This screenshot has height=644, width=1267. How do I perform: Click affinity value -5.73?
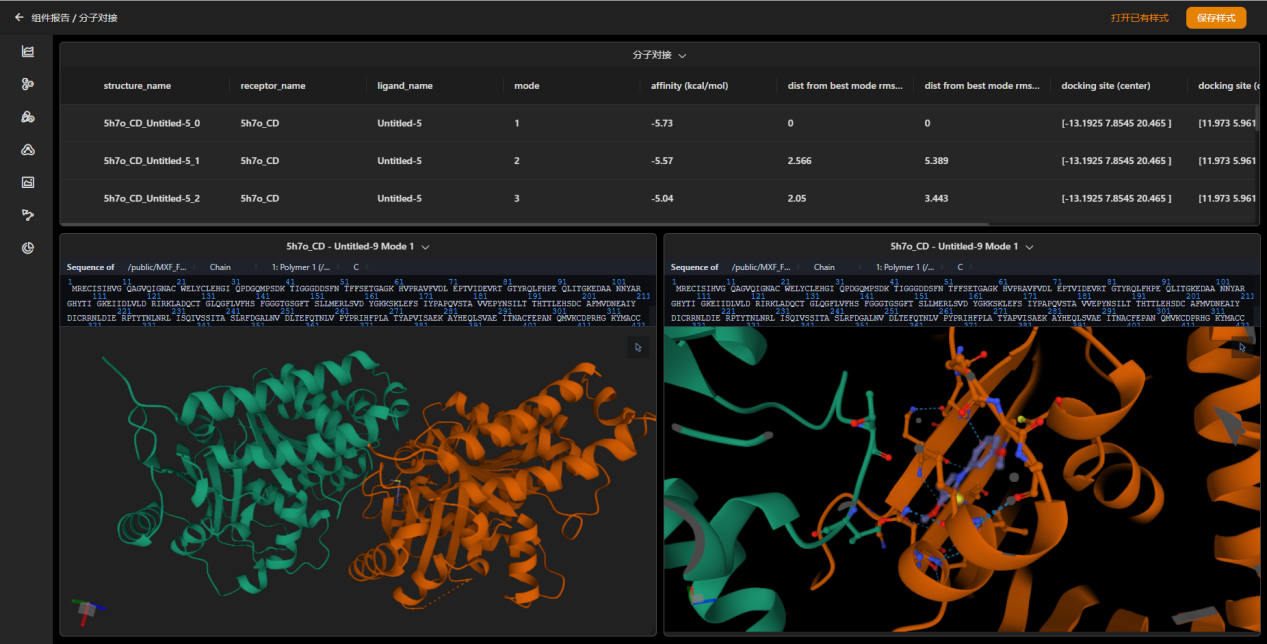661,123
